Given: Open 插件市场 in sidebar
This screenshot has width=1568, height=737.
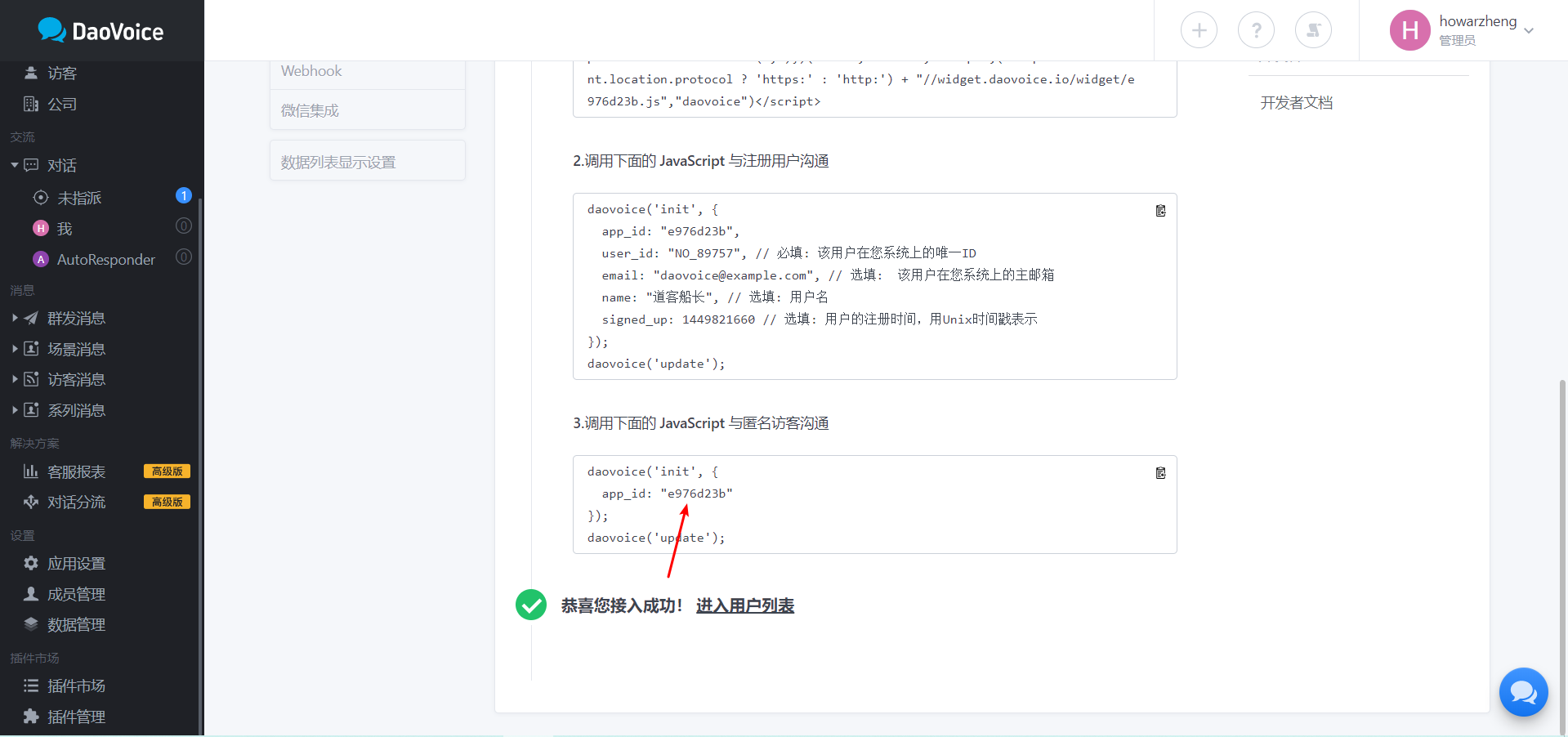Looking at the screenshot, I should (x=76, y=686).
